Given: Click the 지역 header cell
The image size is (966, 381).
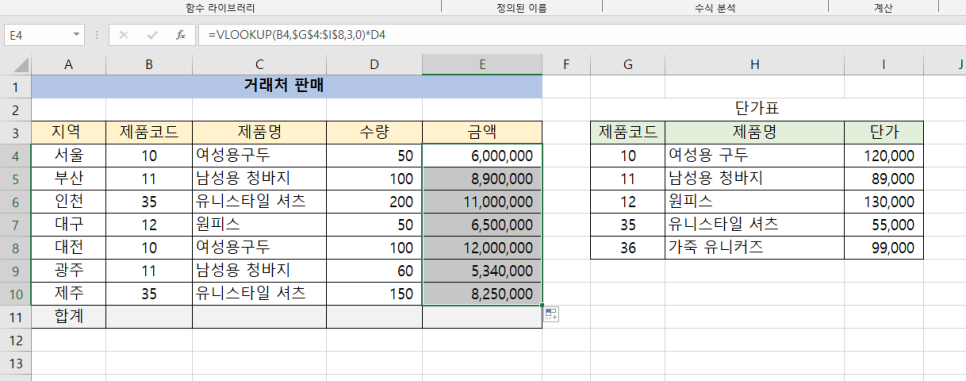Looking at the screenshot, I should tap(68, 132).
